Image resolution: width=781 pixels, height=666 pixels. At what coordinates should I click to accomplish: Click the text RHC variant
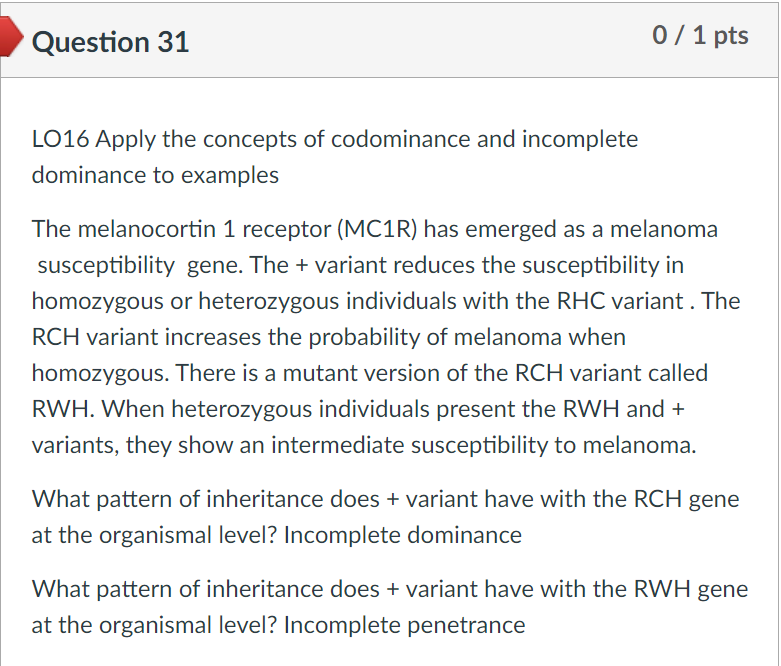tap(620, 301)
